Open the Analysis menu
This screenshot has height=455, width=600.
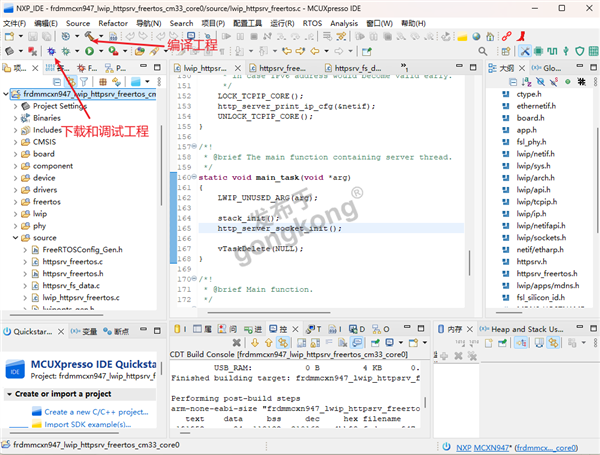coord(344,23)
